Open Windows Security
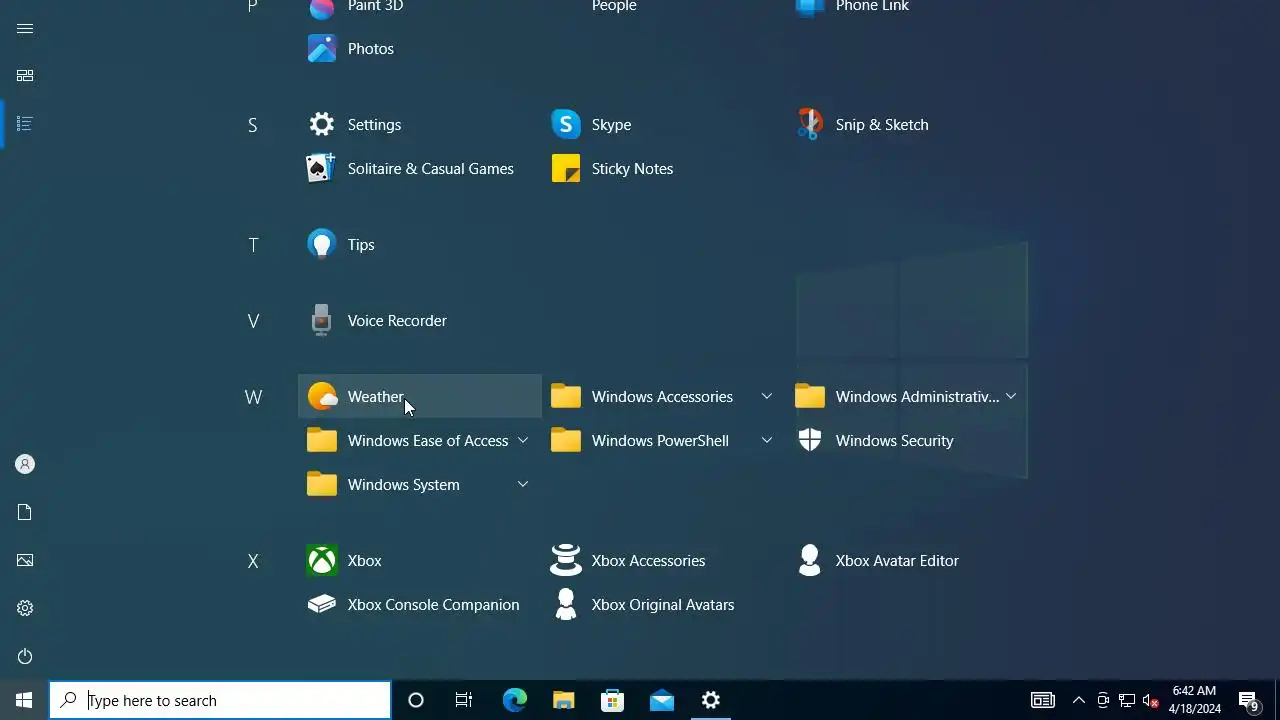The image size is (1280, 720). (x=908, y=440)
